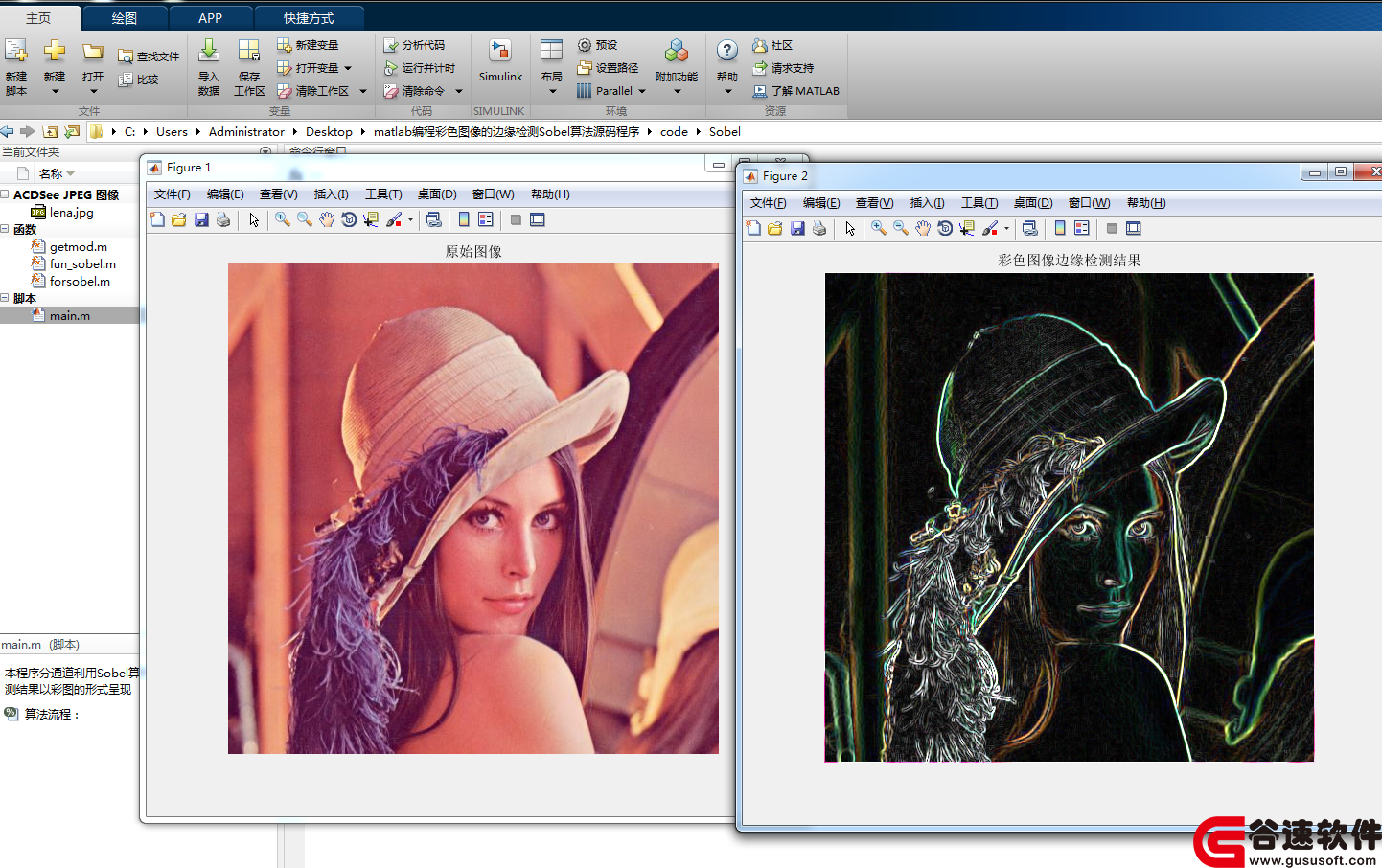Click Desktop in the address path
This screenshot has height=868, width=1382.
point(329,131)
